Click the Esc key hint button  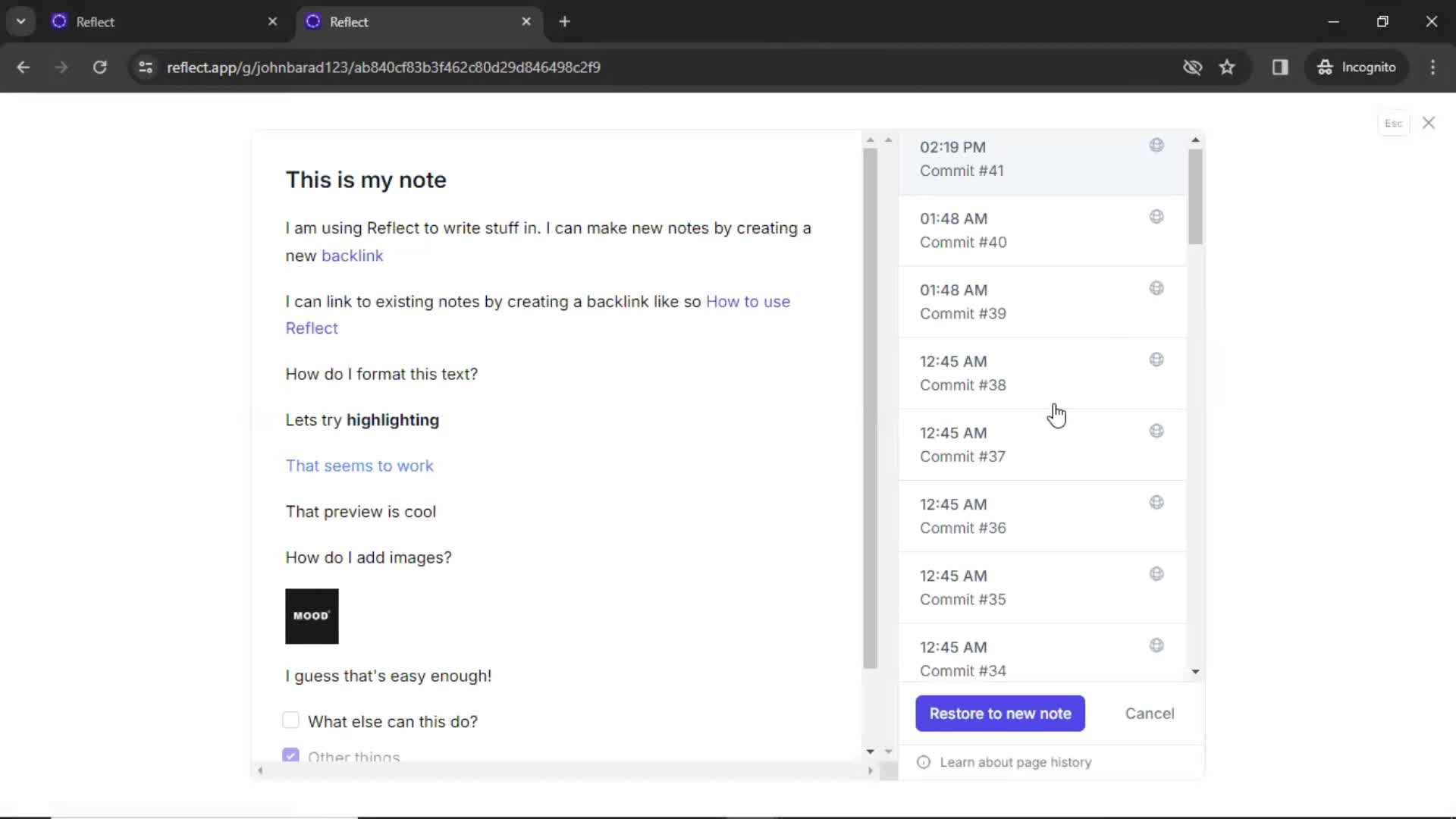coord(1393,124)
